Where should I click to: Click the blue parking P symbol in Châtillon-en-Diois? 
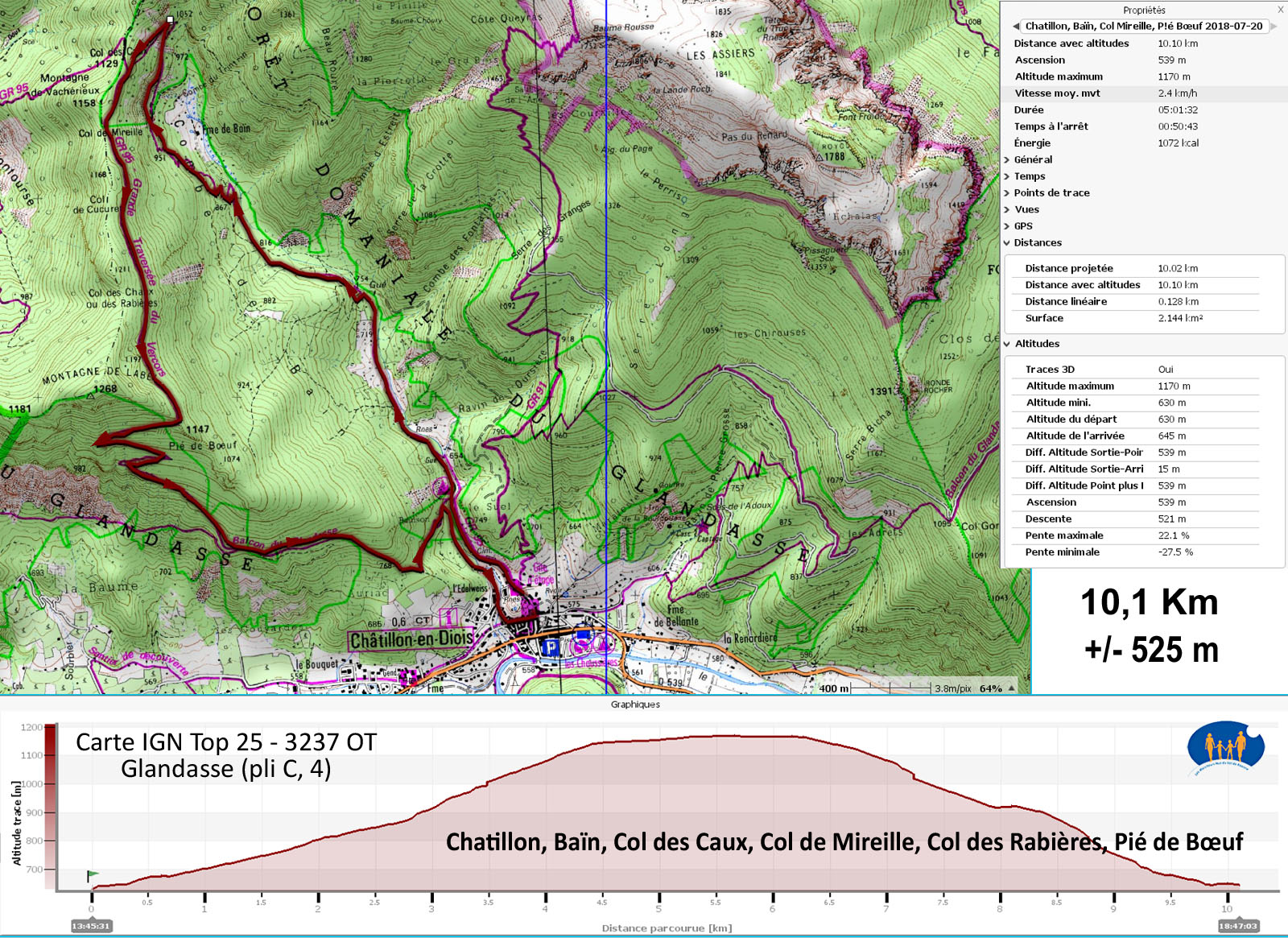[551, 647]
